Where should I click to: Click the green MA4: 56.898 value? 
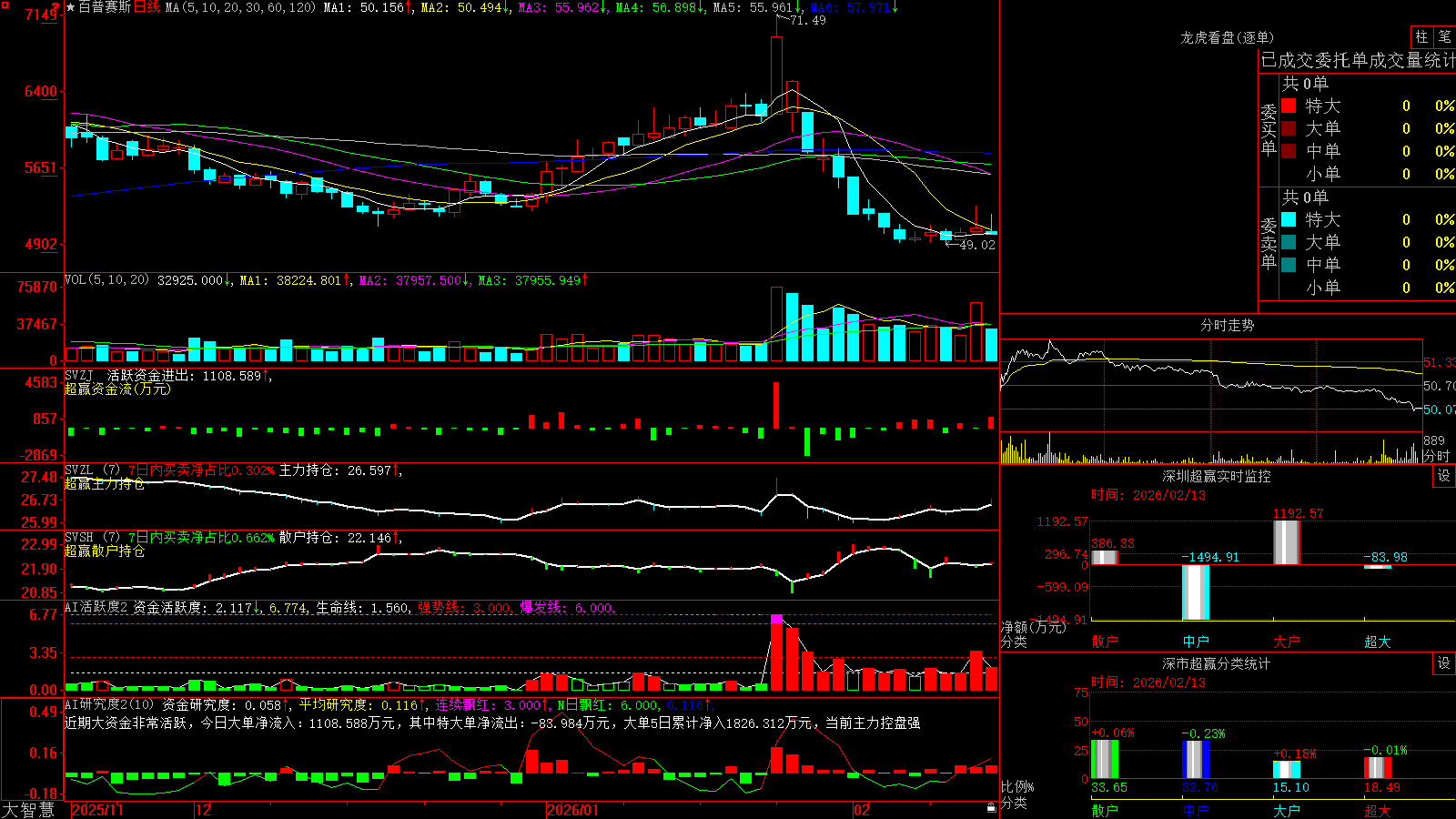coord(656,7)
